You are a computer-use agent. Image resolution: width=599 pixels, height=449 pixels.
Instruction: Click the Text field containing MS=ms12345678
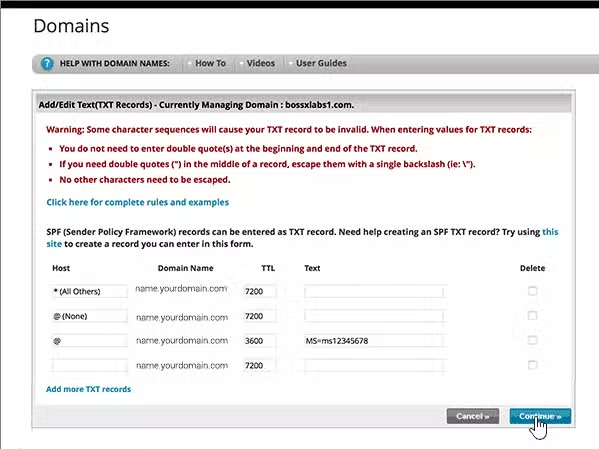[x=374, y=341]
